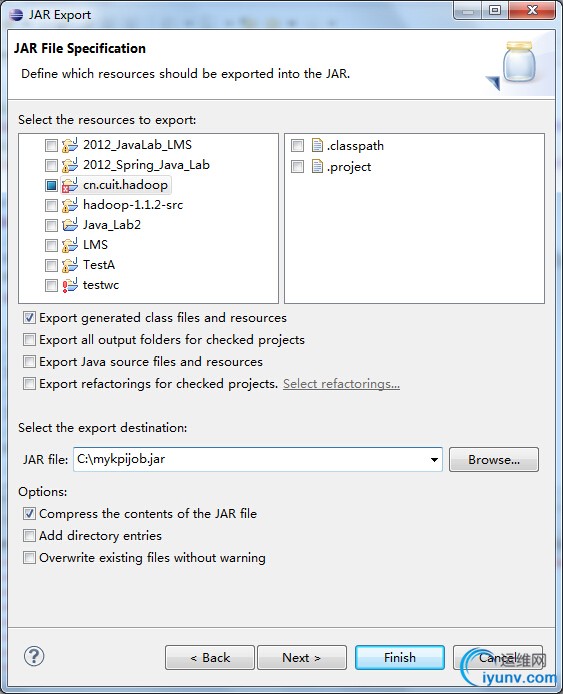Toggle the cn.cuit.hadoop project checkbox
This screenshot has width=563, height=694.
[x=51, y=185]
